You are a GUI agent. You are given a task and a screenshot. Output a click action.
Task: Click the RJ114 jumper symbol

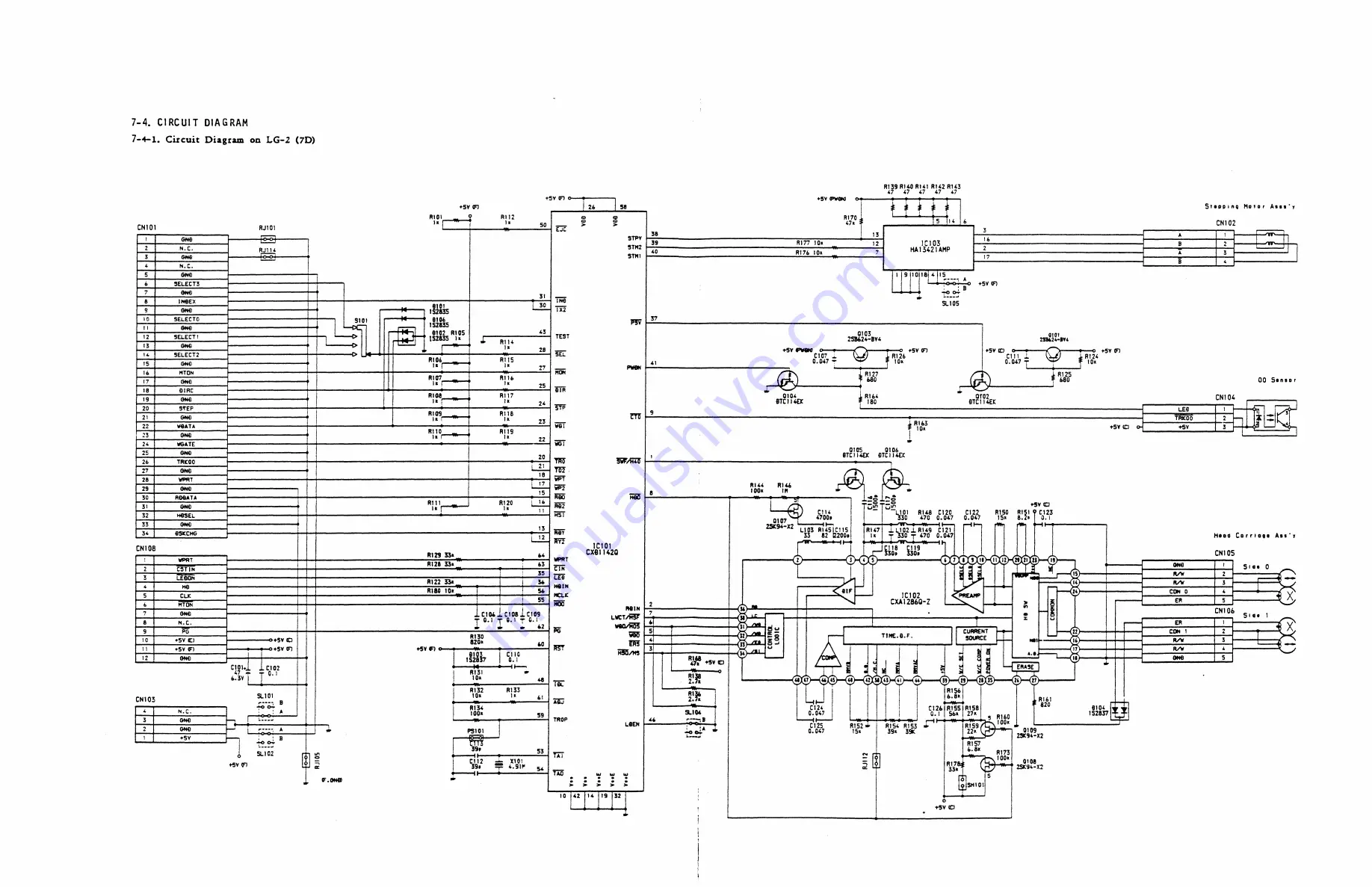click(x=268, y=257)
